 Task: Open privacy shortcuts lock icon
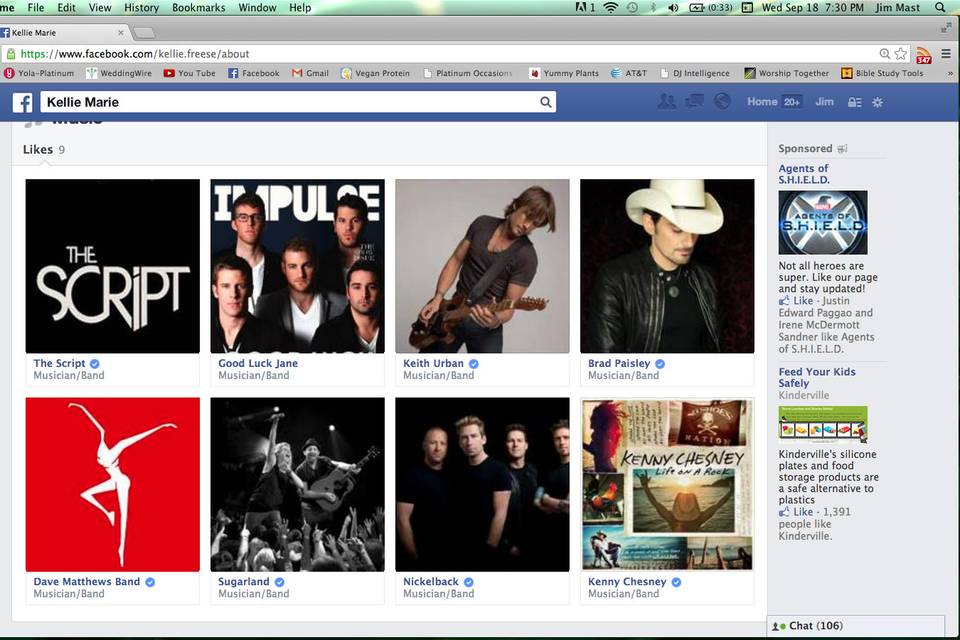(855, 102)
